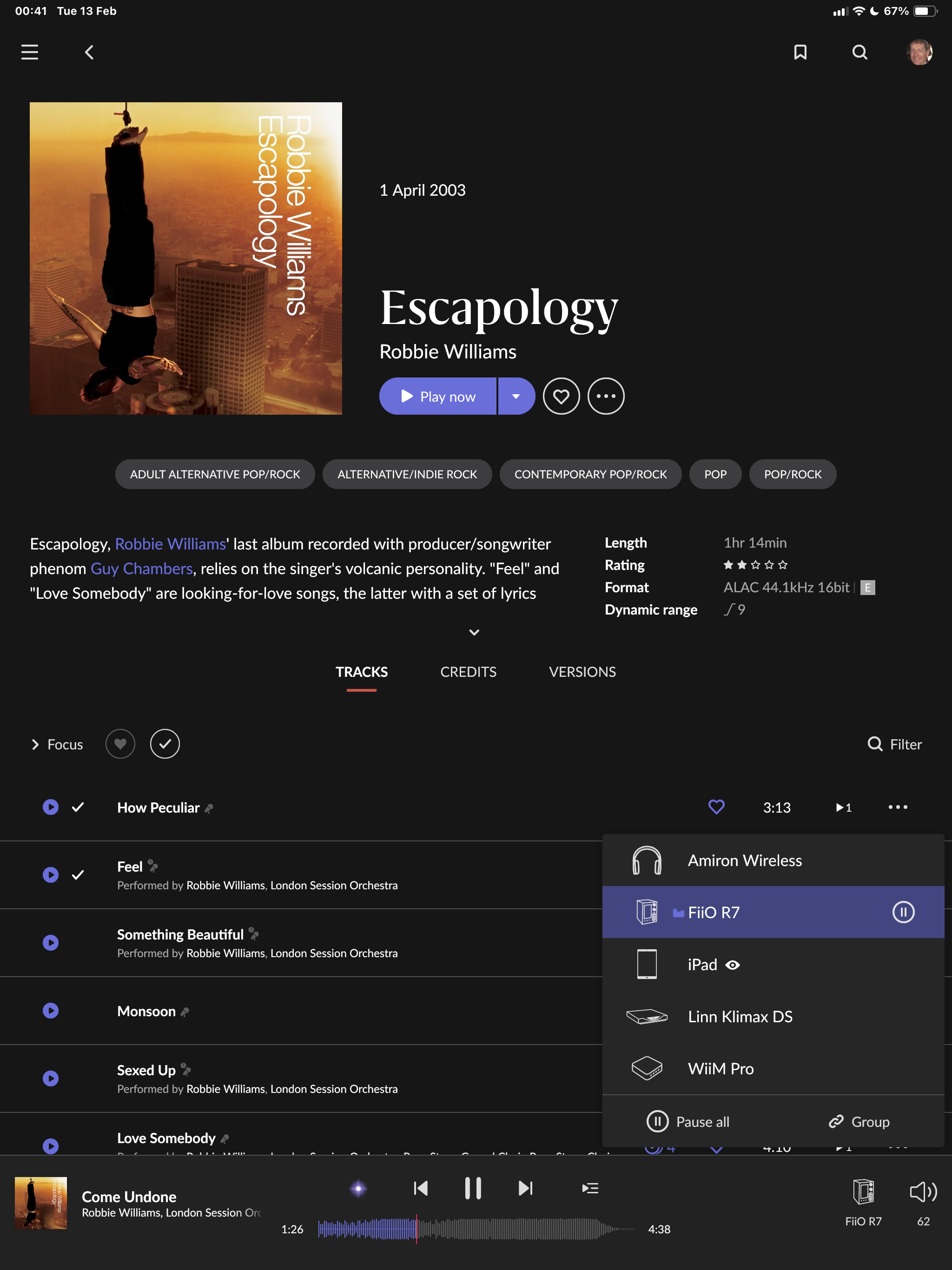Image resolution: width=952 pixels, height=1270 pixels.
Task: Skip to the next track
Action: tap(525, 1188)
